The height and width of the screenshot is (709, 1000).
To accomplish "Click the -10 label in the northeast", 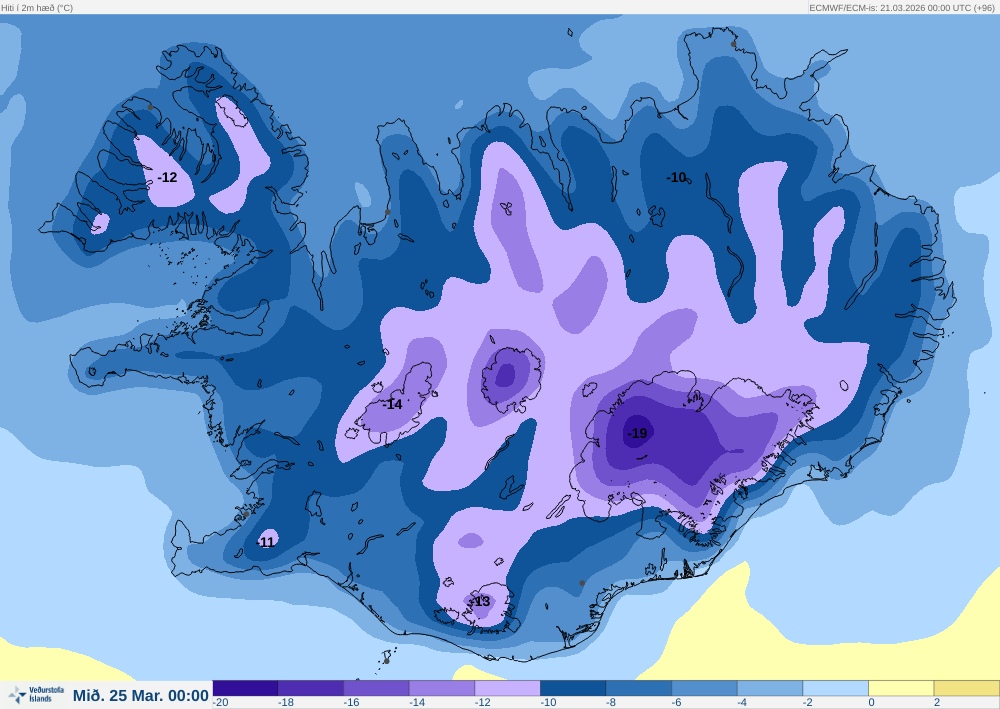I will (x=676, y=177).
